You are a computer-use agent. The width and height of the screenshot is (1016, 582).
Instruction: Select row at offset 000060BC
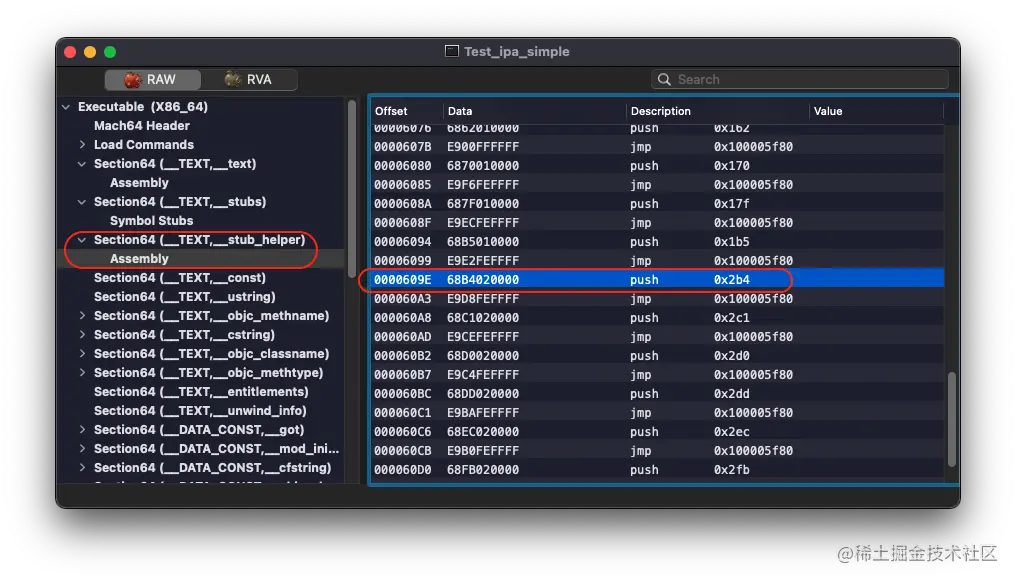tap(657, 393)
